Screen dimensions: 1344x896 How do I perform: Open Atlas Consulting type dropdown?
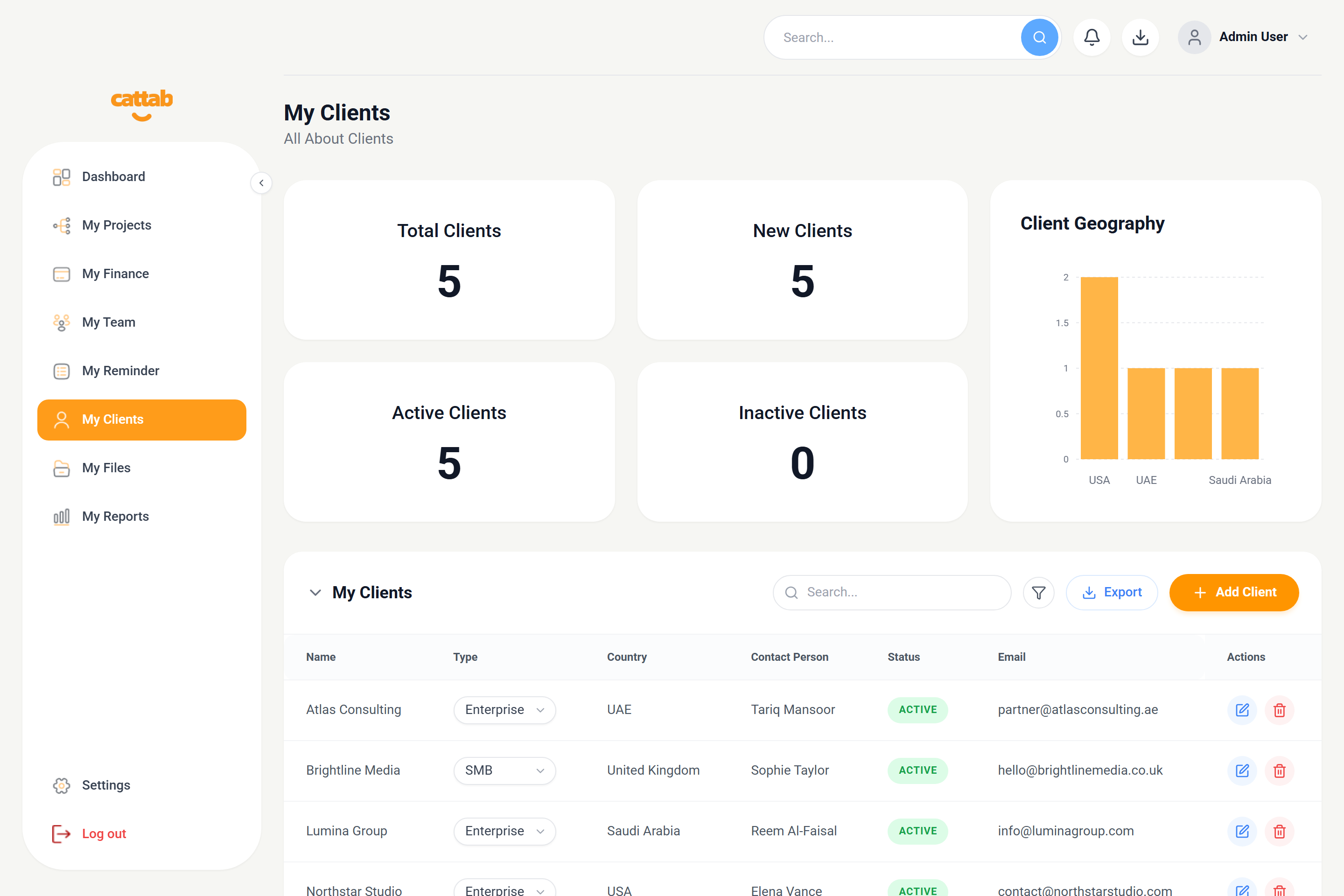[504, 710]
